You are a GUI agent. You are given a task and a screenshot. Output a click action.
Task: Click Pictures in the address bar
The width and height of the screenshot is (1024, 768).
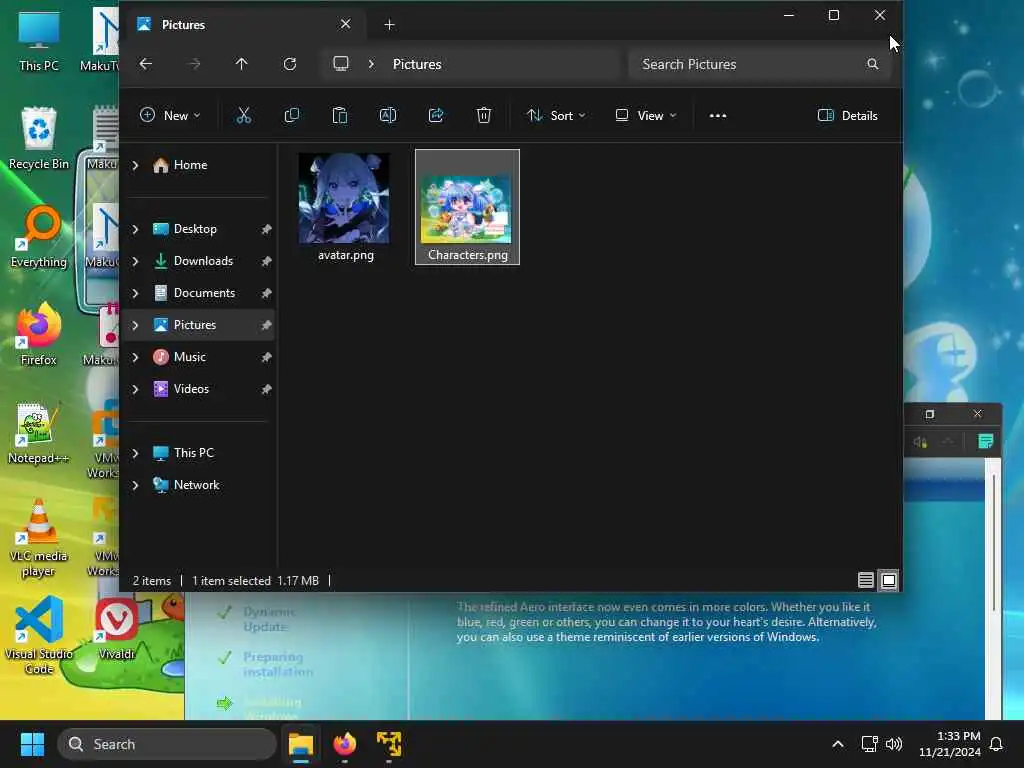coord(417,64)
